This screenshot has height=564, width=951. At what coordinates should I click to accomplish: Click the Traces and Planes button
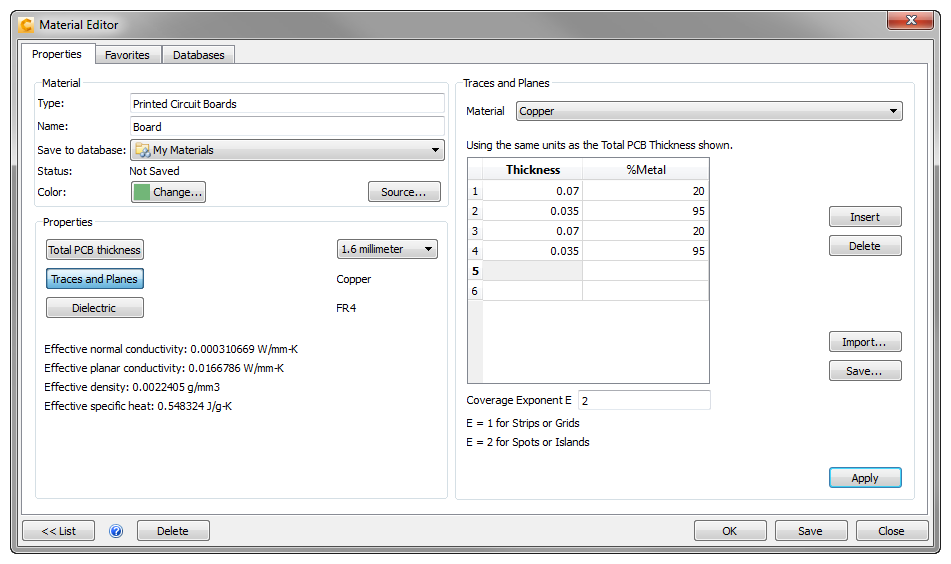click(x=95, y=279)
